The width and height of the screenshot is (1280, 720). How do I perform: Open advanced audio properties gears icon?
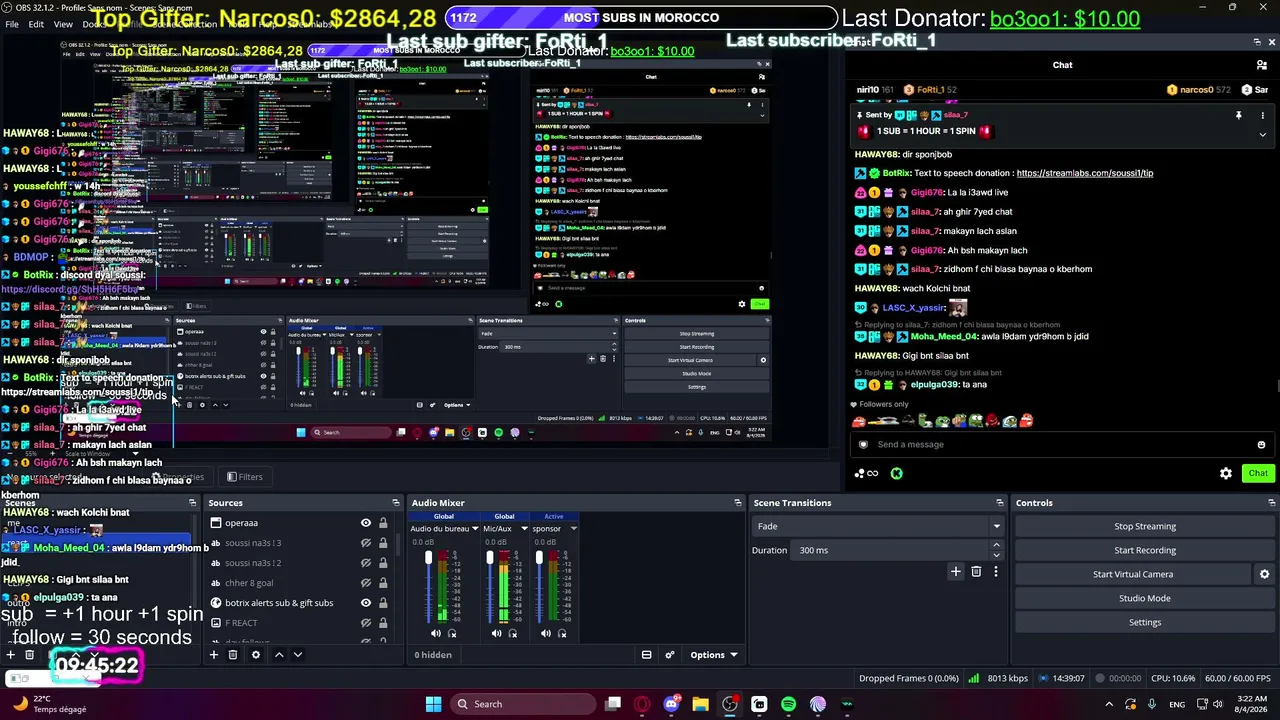[670, 655]
